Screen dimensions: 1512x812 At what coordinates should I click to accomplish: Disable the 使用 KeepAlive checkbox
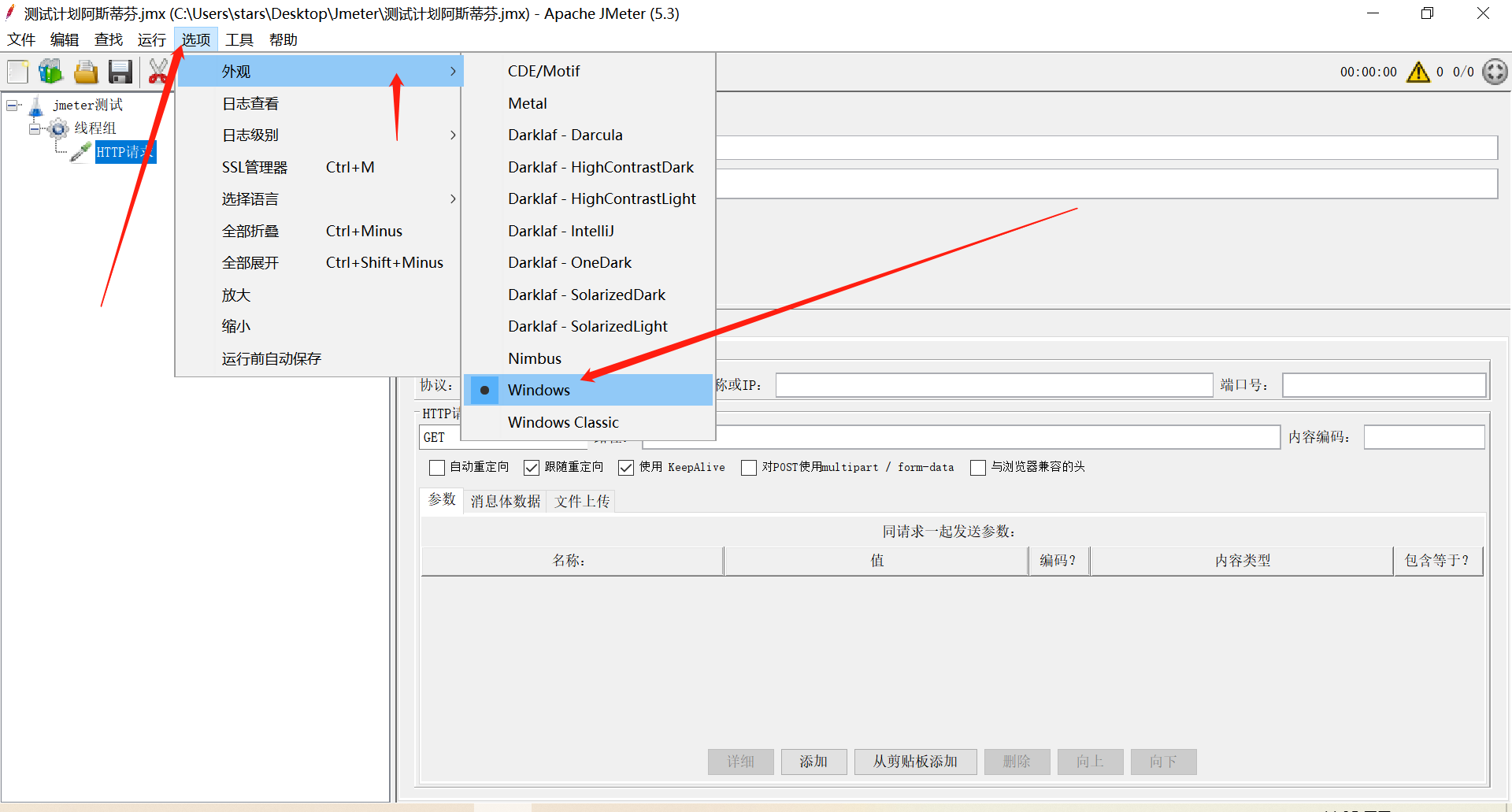pos(626,467)
